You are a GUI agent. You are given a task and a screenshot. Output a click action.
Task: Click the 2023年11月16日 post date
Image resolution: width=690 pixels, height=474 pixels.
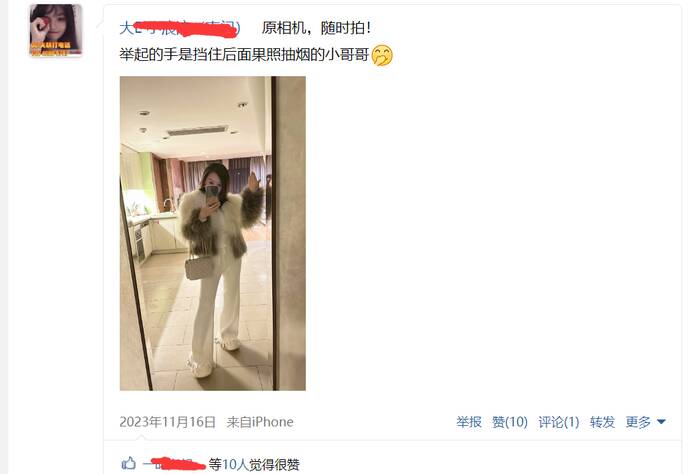(x=168, y=422)
